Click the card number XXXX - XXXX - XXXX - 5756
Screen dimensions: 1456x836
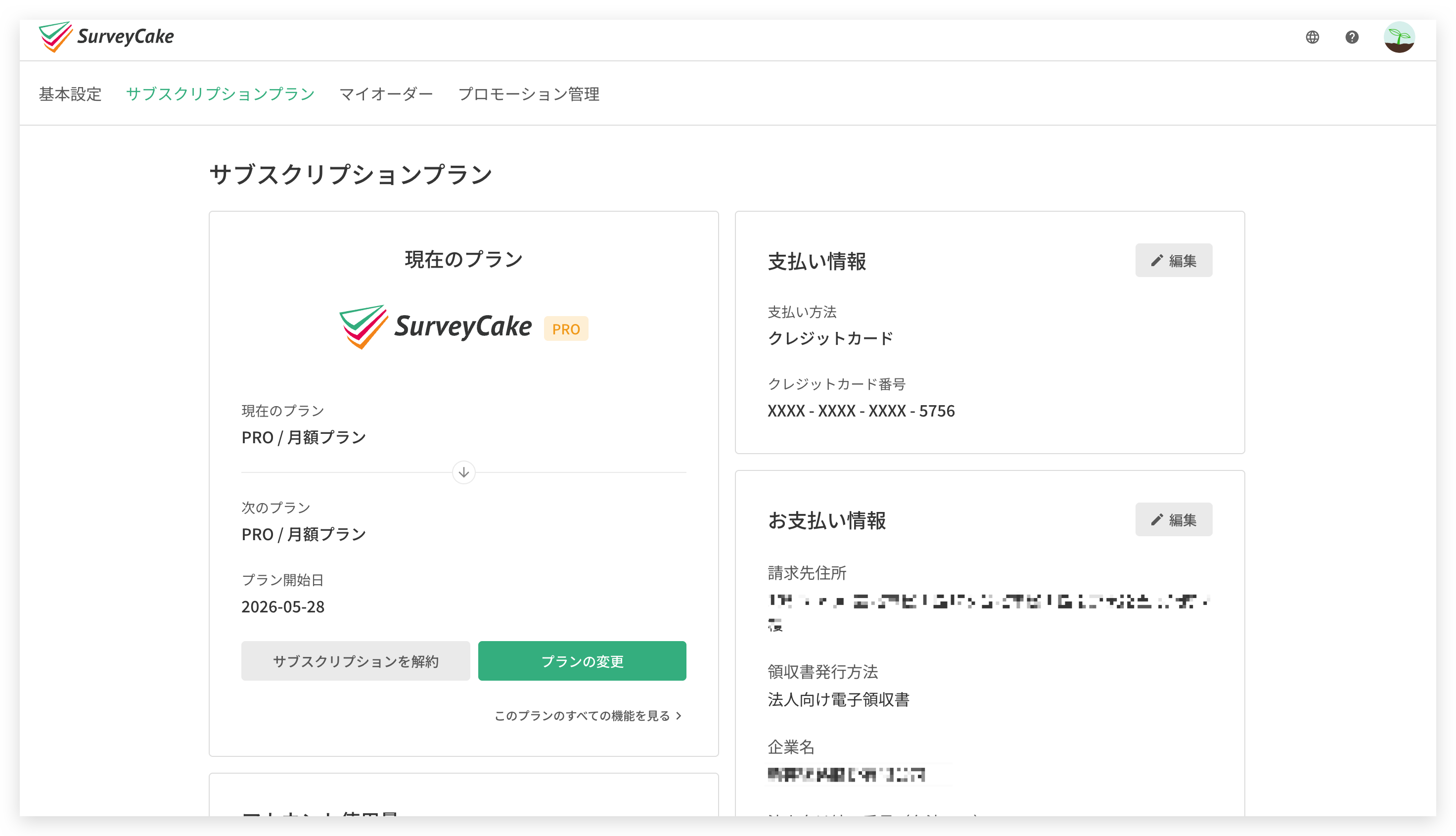(861, 411)
